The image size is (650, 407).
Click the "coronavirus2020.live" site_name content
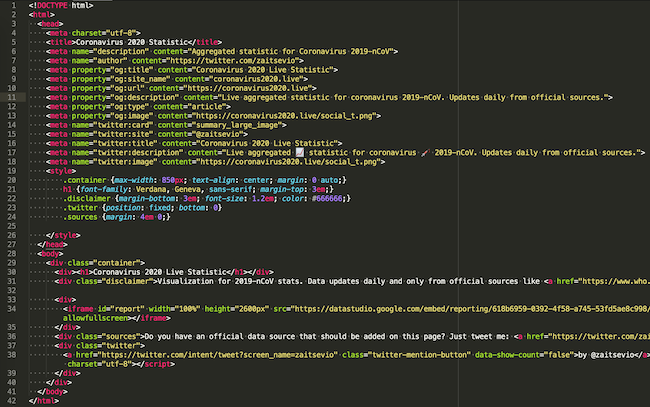[256, 79]
